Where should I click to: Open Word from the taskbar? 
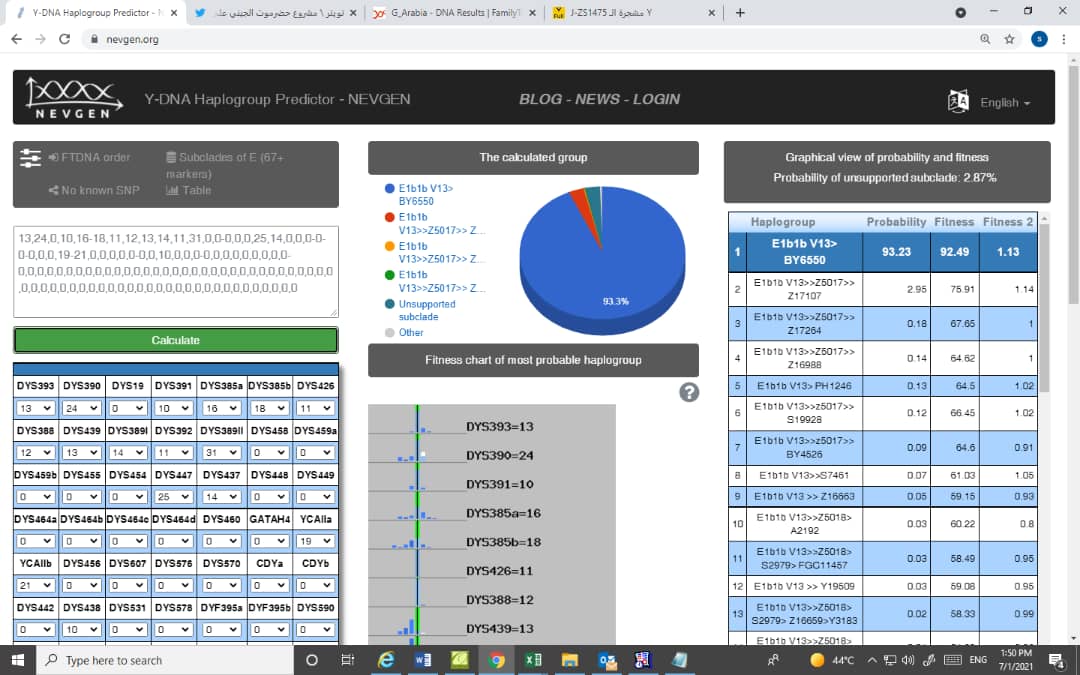coord(423,660)
